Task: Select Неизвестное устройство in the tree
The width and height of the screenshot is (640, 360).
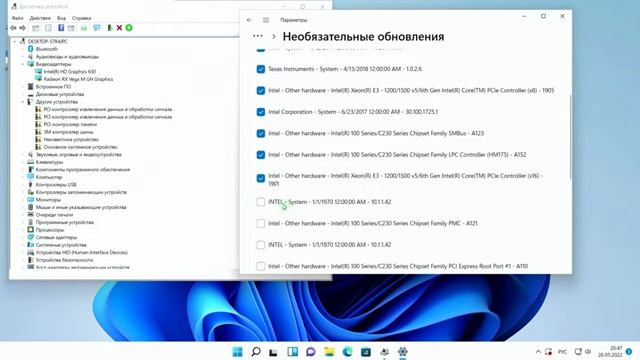Action: pos(71,140)
